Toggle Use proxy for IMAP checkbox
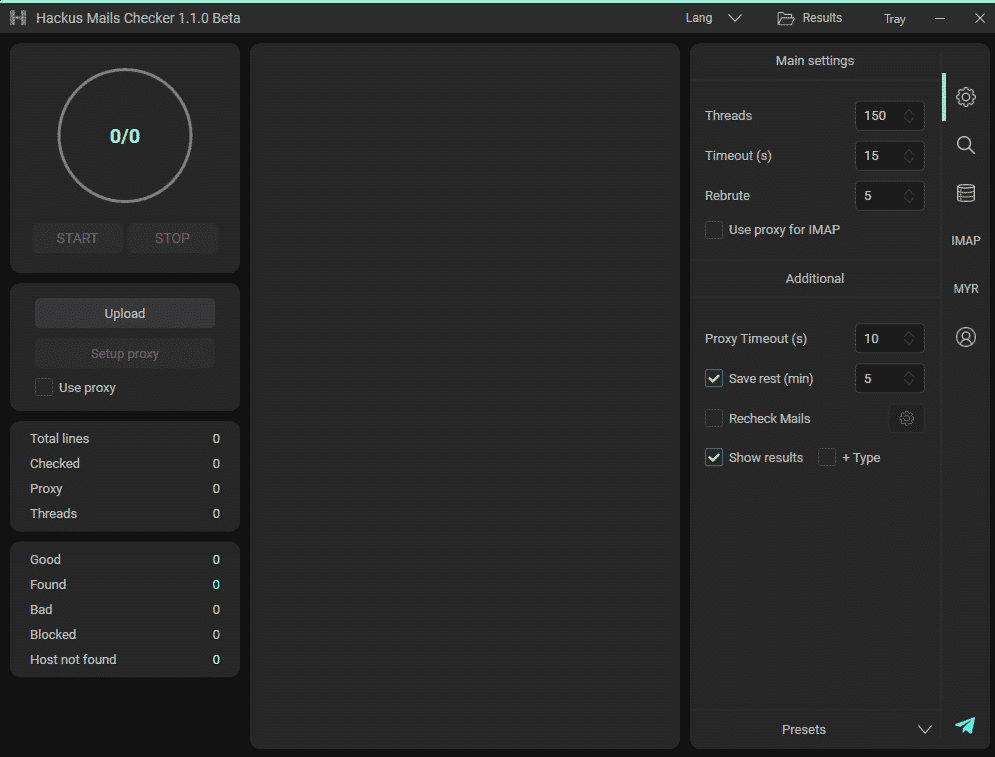The height and width of the screenshot is (757, 995). pos(714,230)
